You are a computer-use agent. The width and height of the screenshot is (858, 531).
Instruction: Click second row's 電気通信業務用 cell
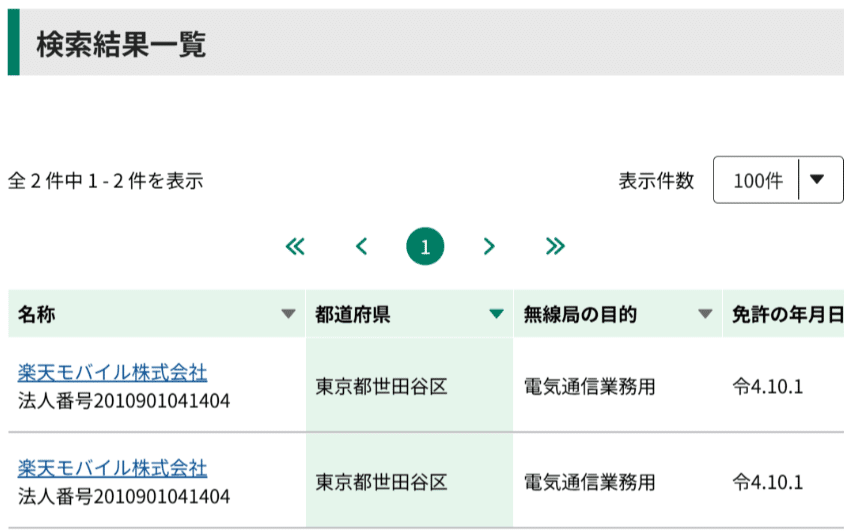pyautogui.click(x=590, y=481)
